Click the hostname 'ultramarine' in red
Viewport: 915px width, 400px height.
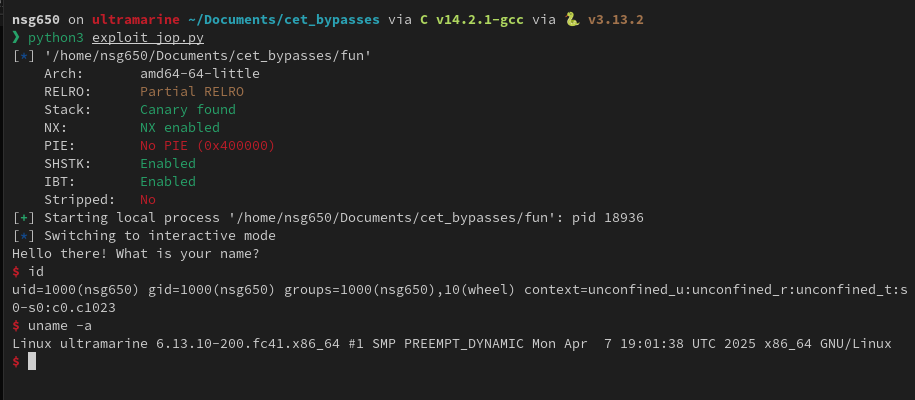click(x=136, y=20)
